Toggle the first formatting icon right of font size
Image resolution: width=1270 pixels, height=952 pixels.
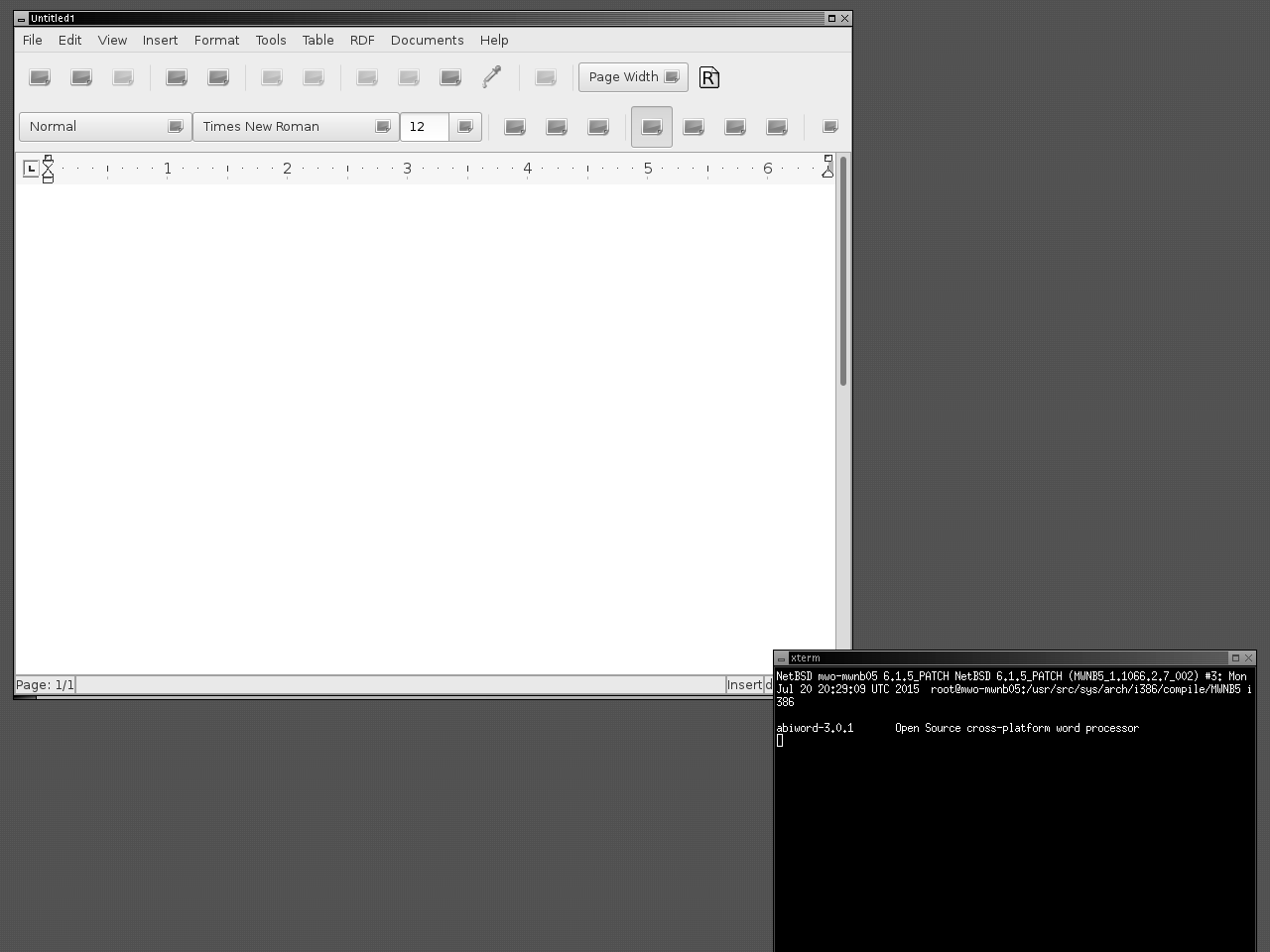[515, 127]
